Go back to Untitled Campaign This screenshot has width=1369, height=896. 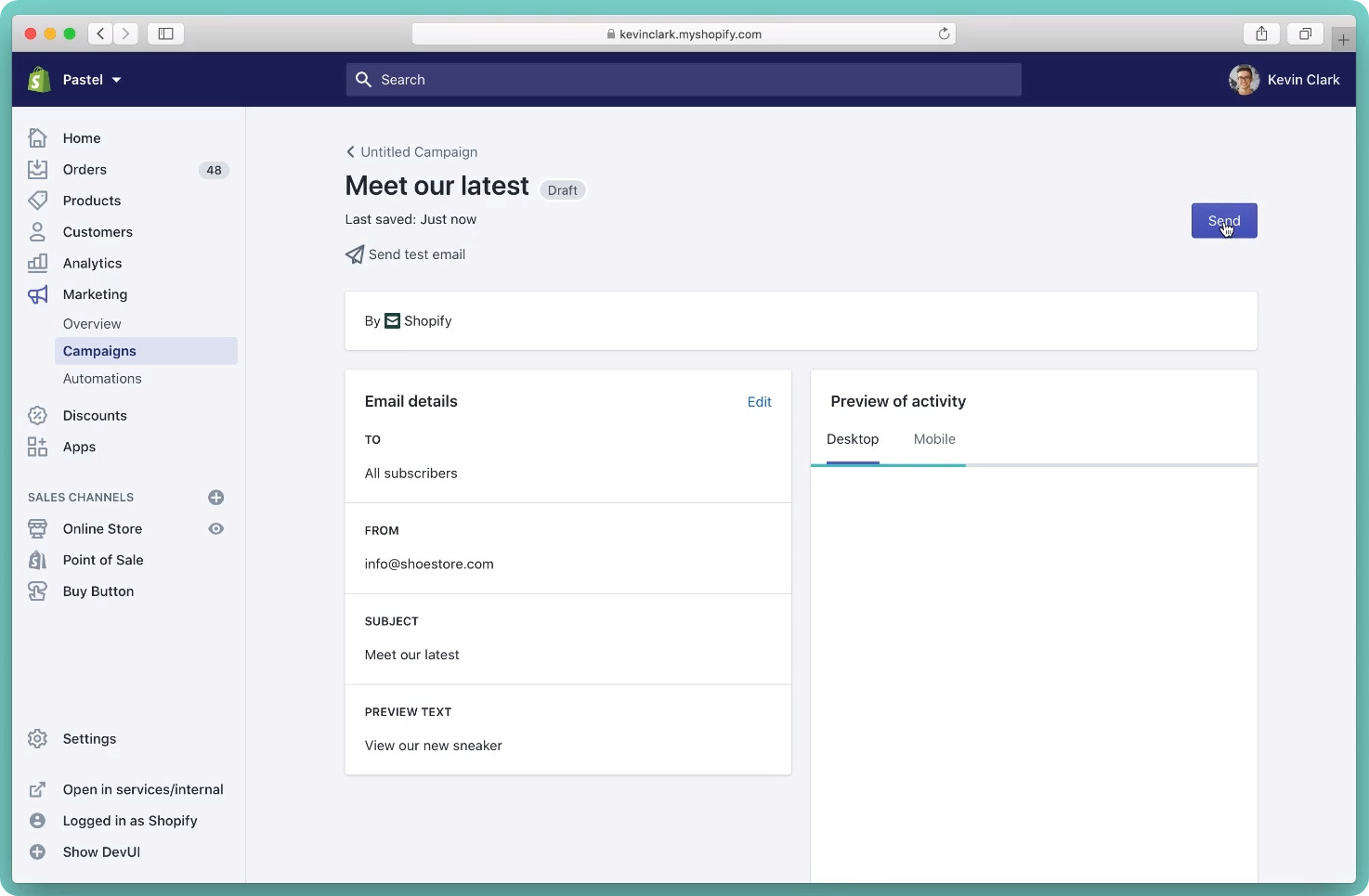[x=411, y=152]
